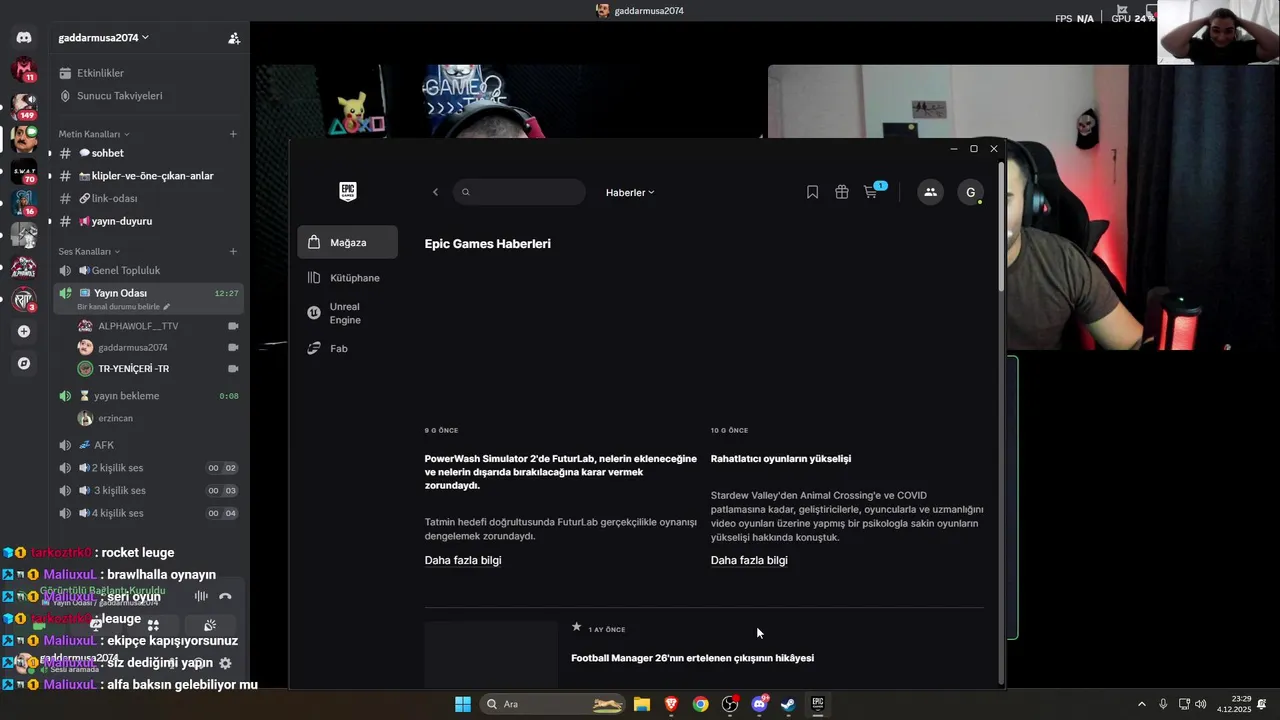Disconnect from voice call
The height and width of the screenshot is (720, 1280).
(x=225, y=596)
